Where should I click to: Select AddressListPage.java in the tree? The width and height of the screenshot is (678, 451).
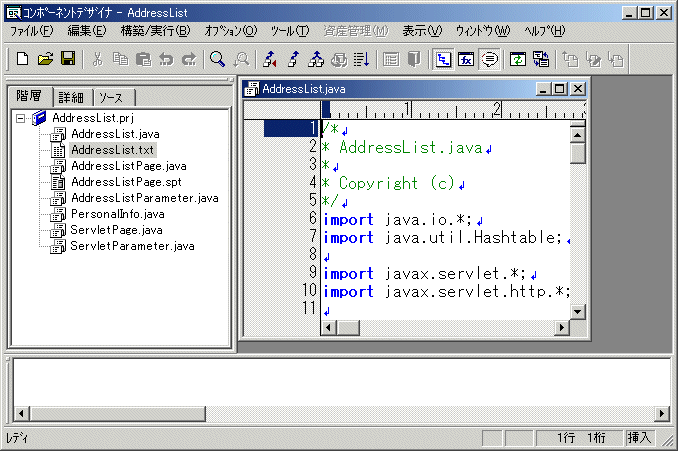point(129,166)
